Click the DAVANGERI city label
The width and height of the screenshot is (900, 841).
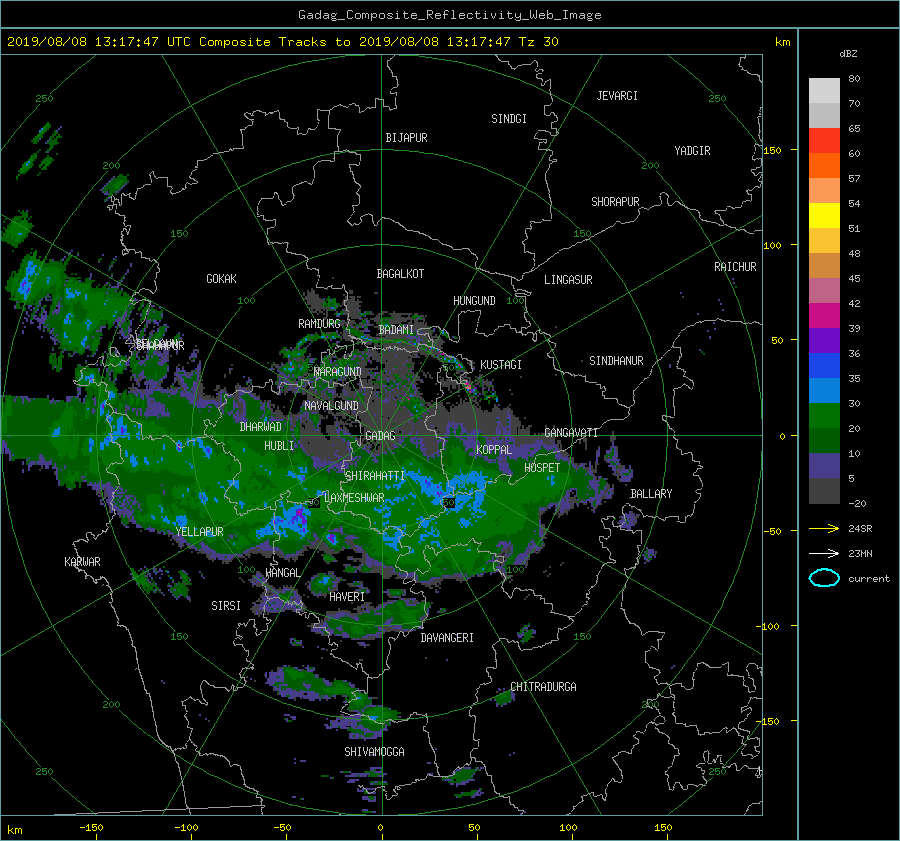pos(447,638)
